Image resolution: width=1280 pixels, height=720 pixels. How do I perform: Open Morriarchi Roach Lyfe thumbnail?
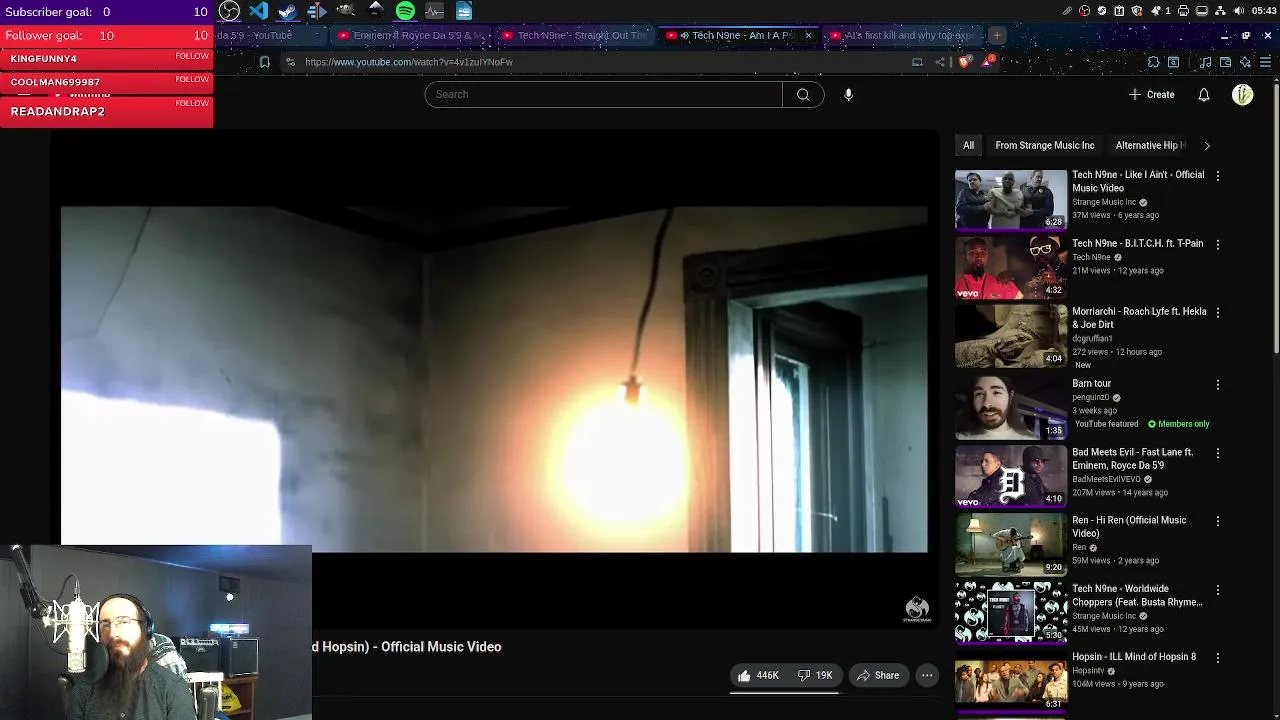coord(1010,335)
